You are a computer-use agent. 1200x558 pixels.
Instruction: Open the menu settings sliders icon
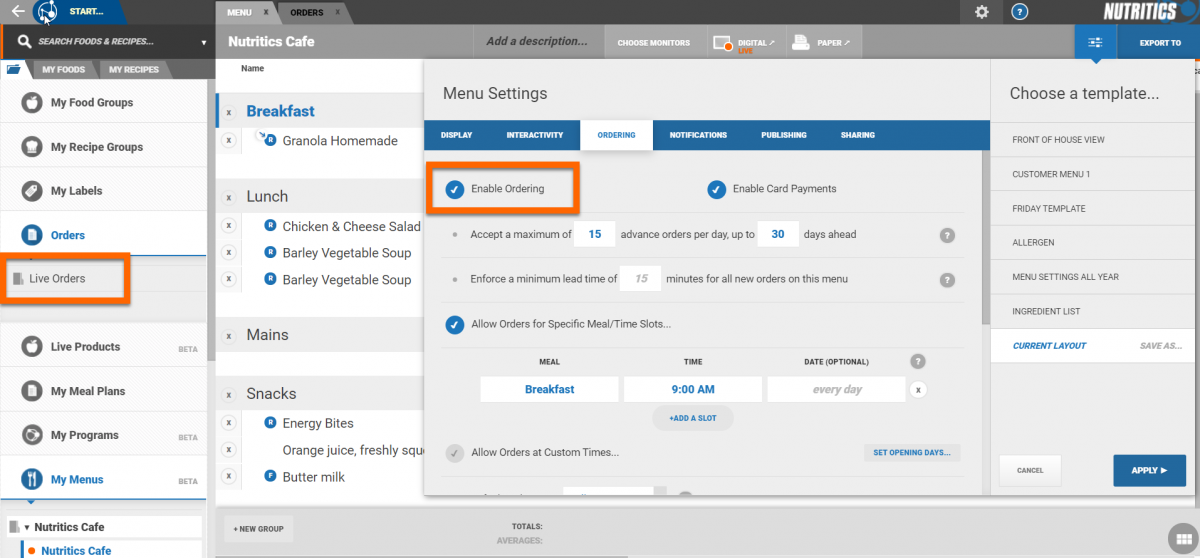coord(1096,43)
